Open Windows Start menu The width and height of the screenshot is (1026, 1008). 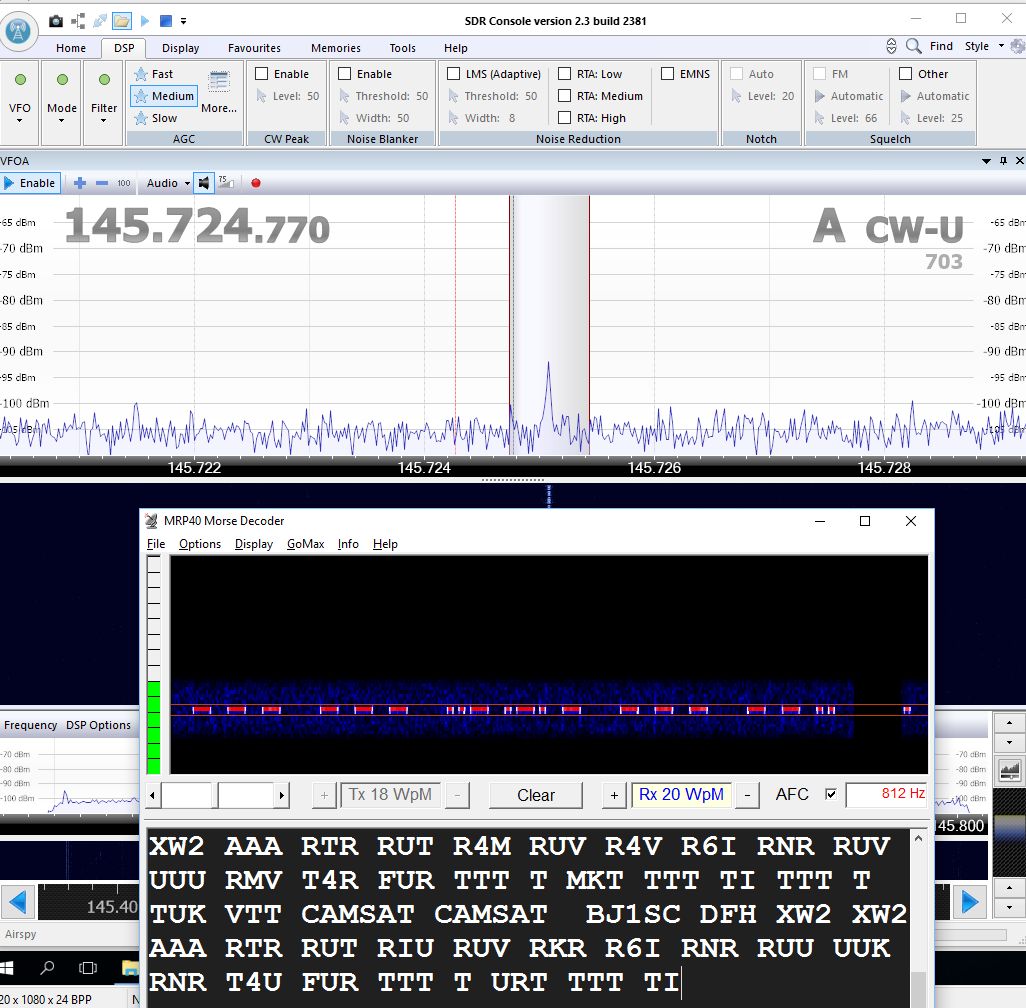(x=7, y=967)
